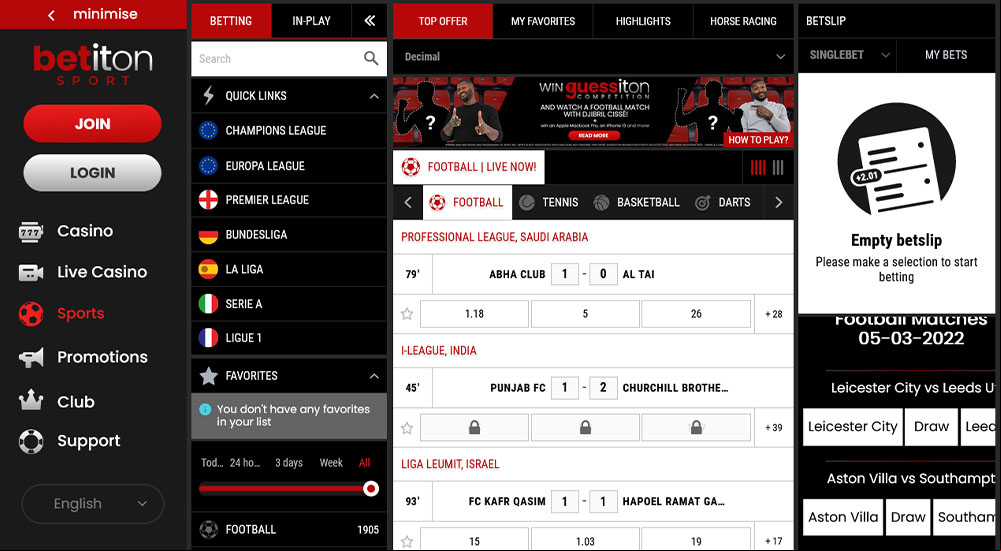The width and height of the screenshot is (1001, 551).
Task: Switch to the Betting tab
Action: pos(231,20)
